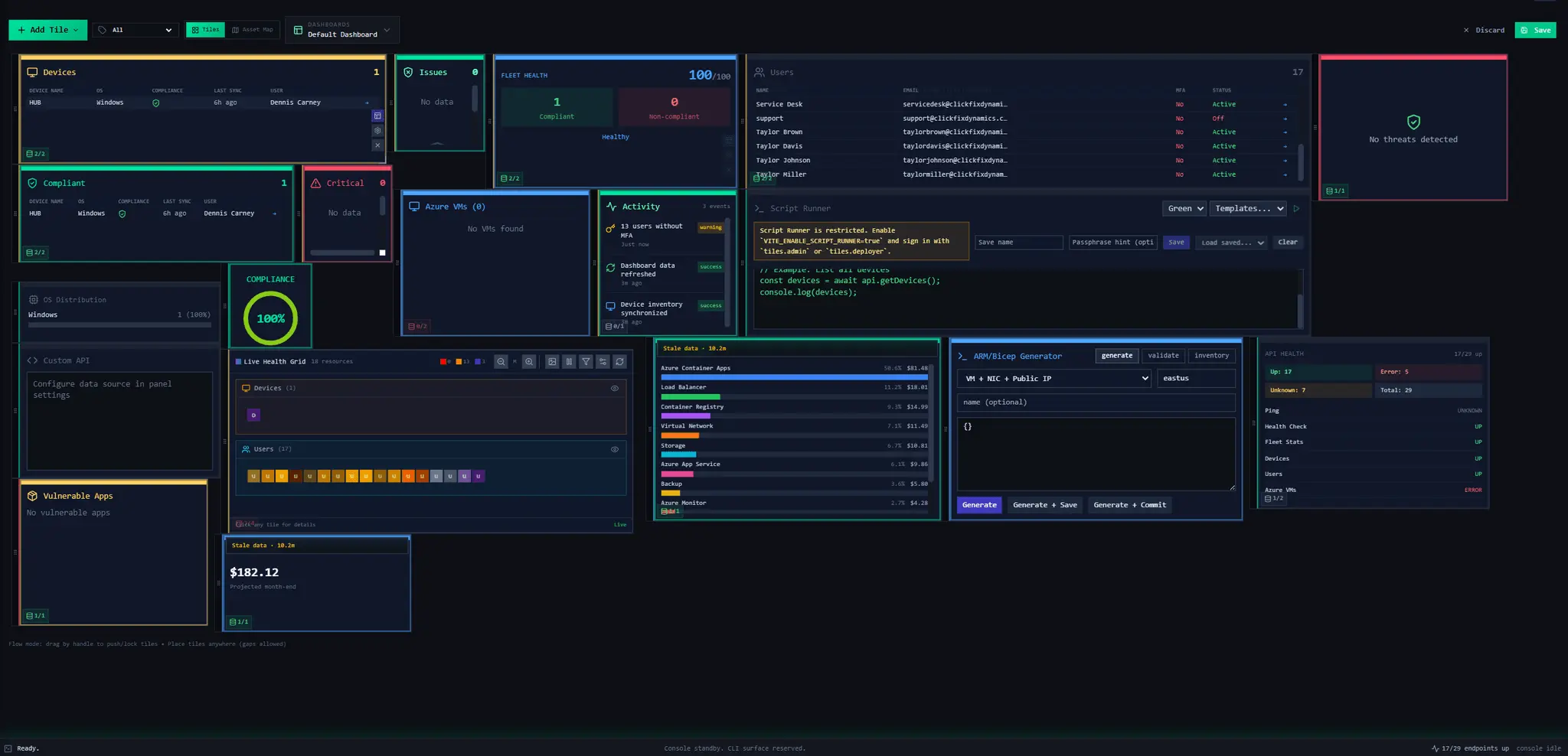
Task: Toggle the purple status legend filter
Action: pos(480,361)
